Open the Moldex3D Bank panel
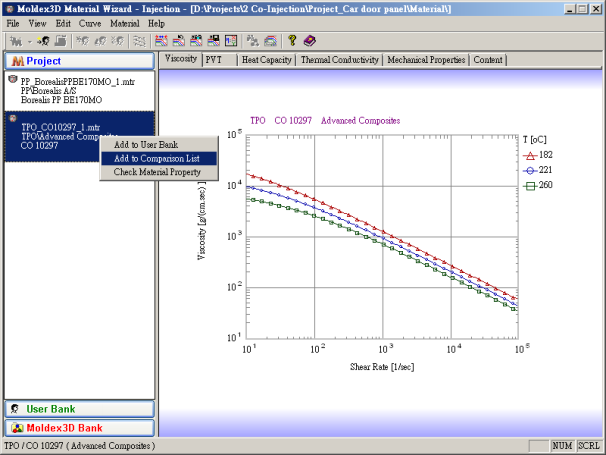Image resolution: width=606 pixels, height=455 pixels. [80, 428]
